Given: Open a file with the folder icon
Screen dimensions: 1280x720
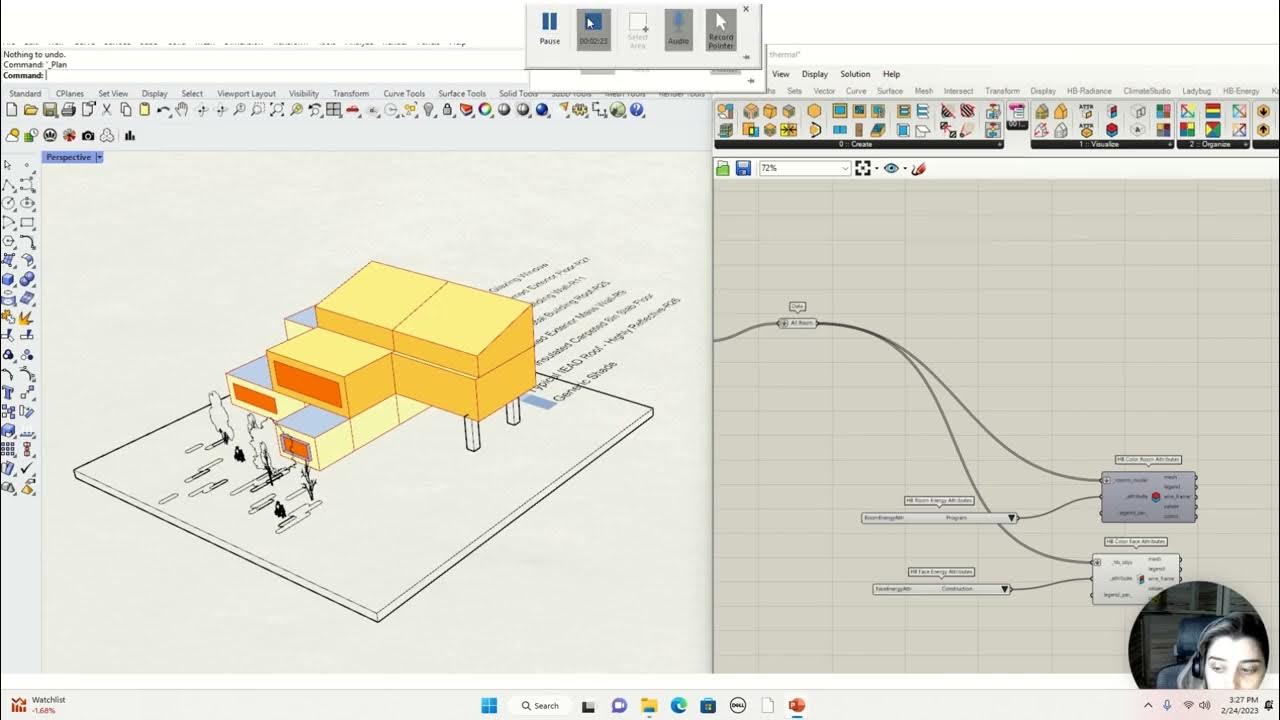Looking at the screenshot, I should coord(31,109).
